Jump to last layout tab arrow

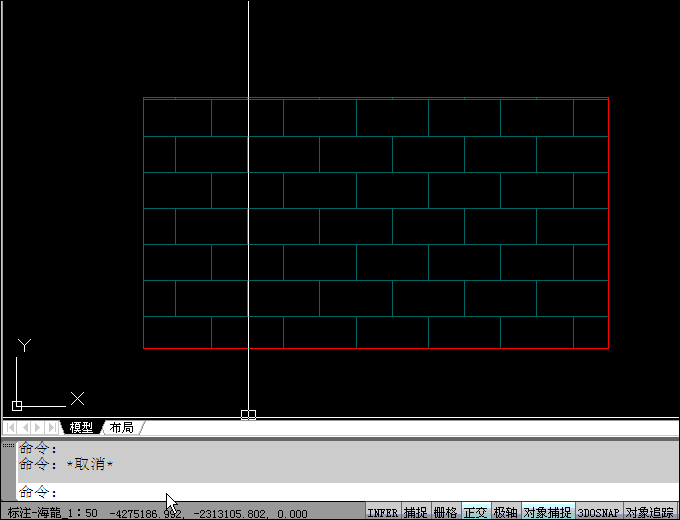coord(52,428)
